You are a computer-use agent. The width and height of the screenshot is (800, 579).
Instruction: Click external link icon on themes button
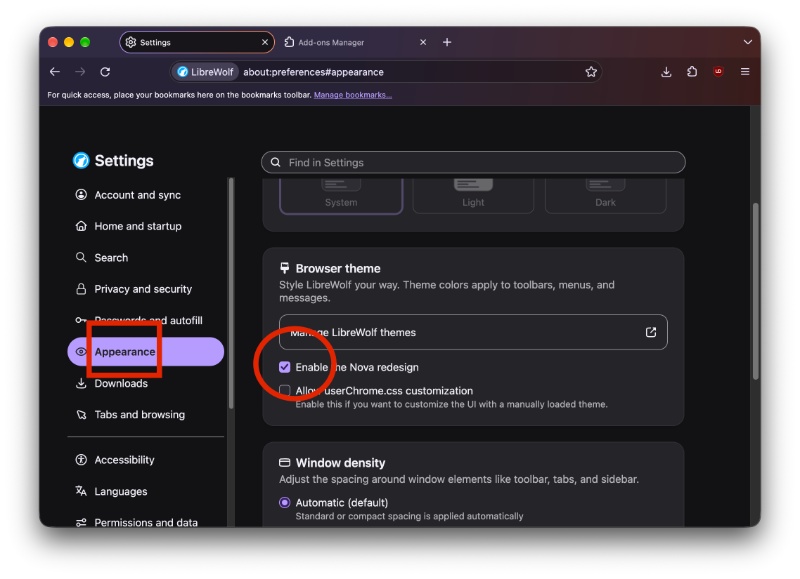coord(651,332)
